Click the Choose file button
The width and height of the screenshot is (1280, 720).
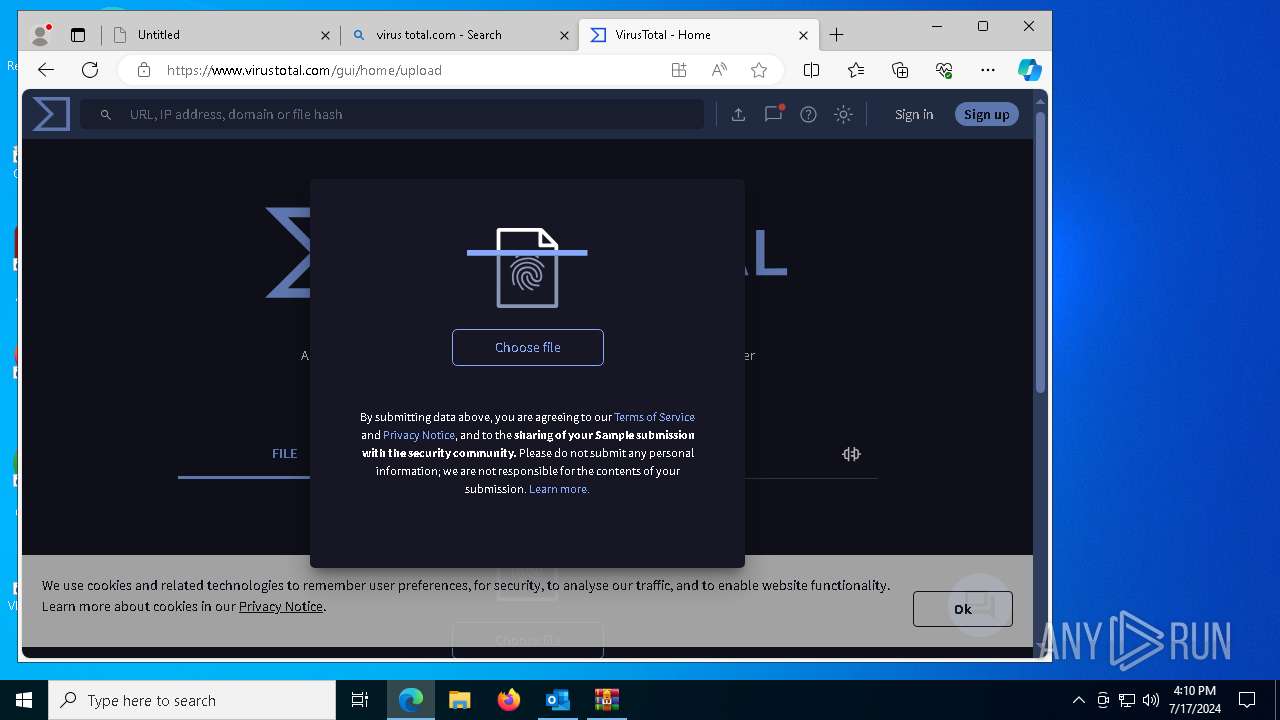528,347
